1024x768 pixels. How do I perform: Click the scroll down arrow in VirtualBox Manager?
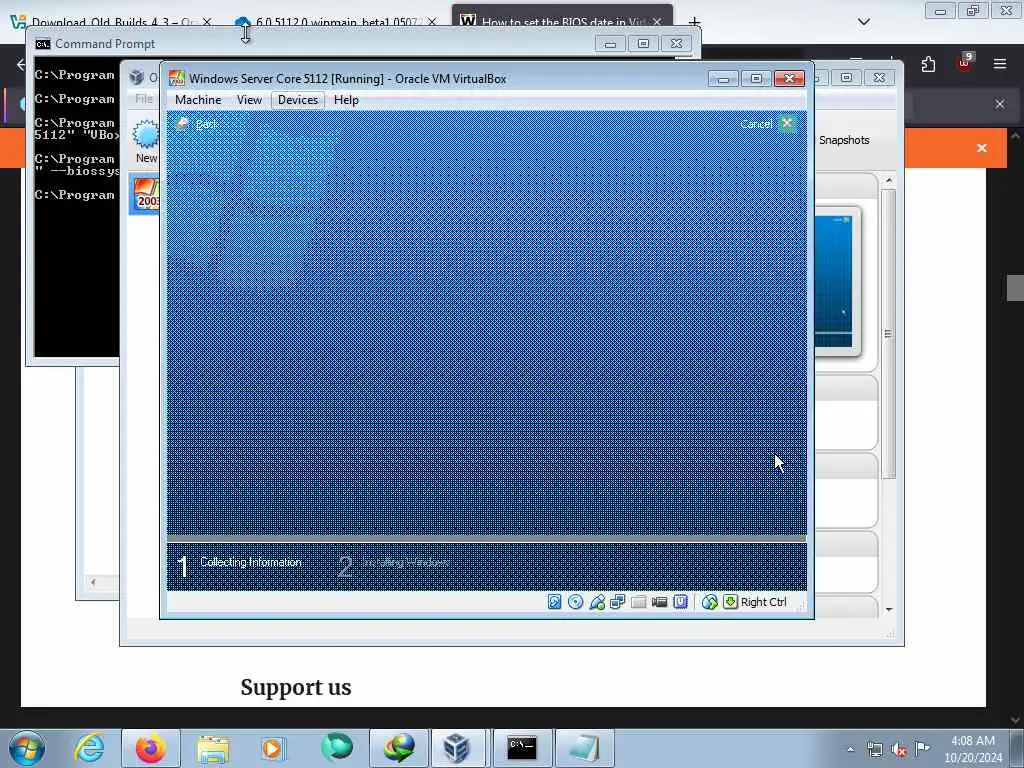pyautogui.click(x=889, y=609)
